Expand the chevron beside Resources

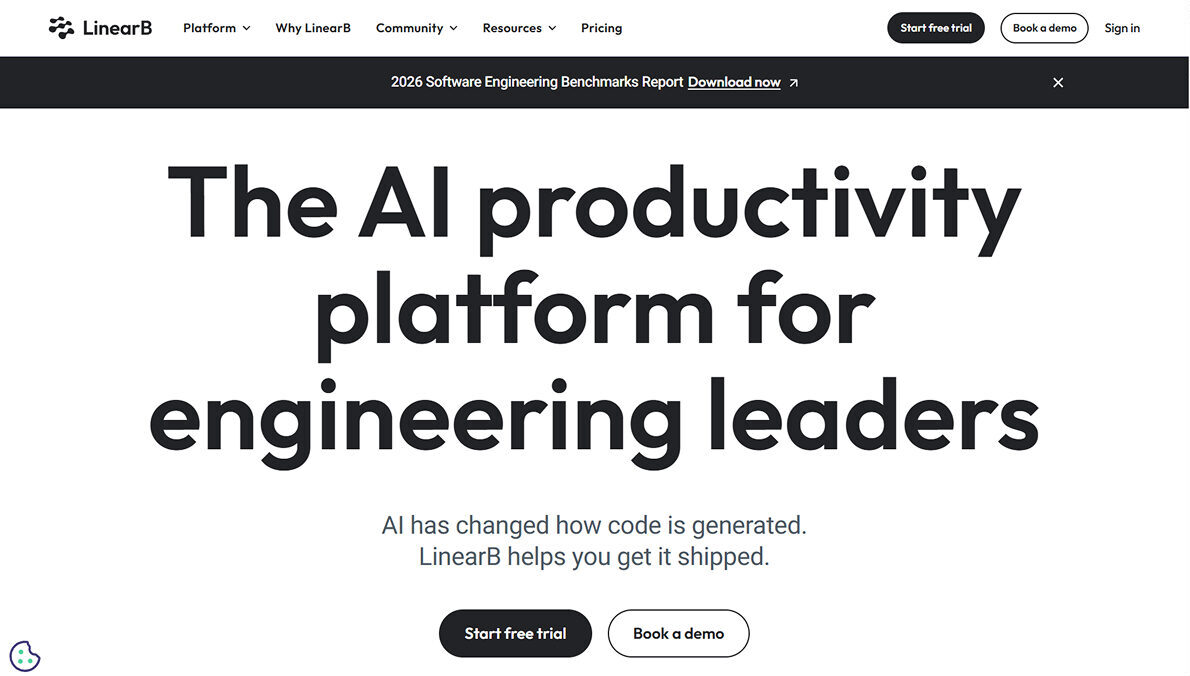pos(553,28)
